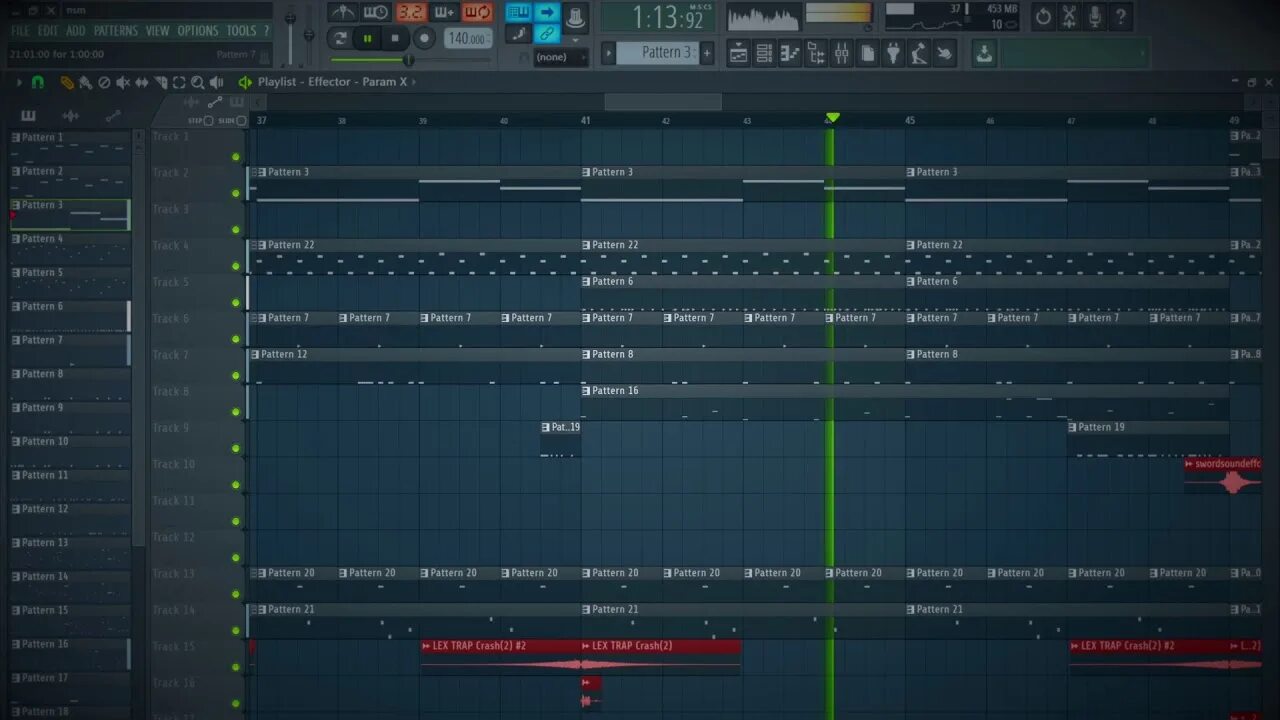The width and height of the screenshot is (1280, 720).
Task: Select the slip tool in playlist
Action: [142, 82]
